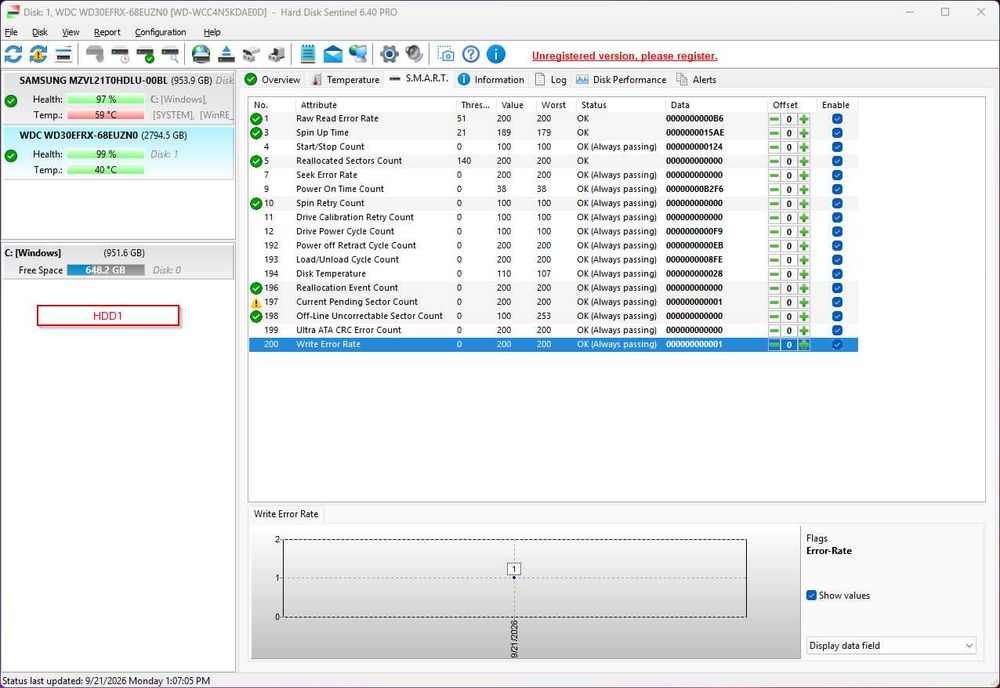Decrease offset for Disk Temperature row
Viewport: 1000px width, 688px height.
[774, 274]
